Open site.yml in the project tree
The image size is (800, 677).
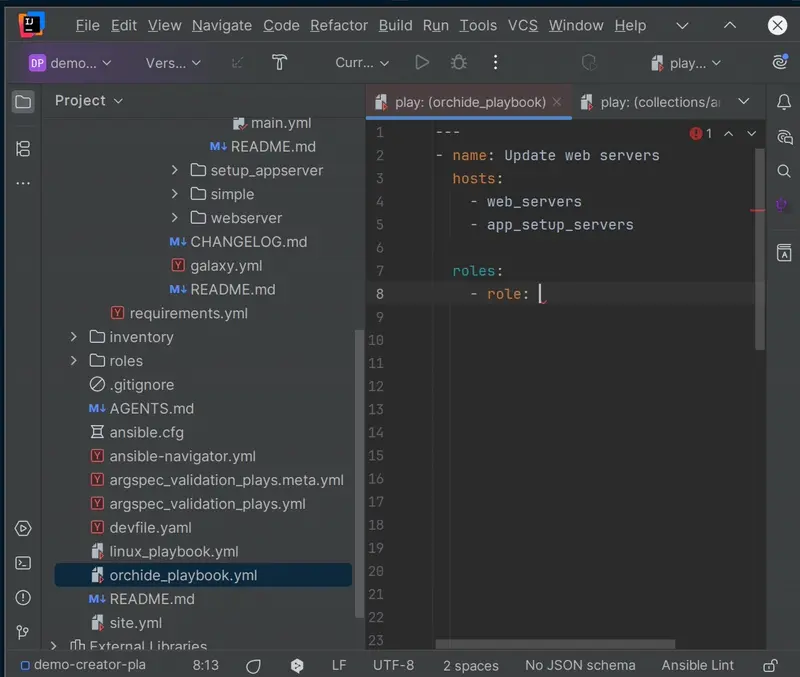tap(135, 623)
